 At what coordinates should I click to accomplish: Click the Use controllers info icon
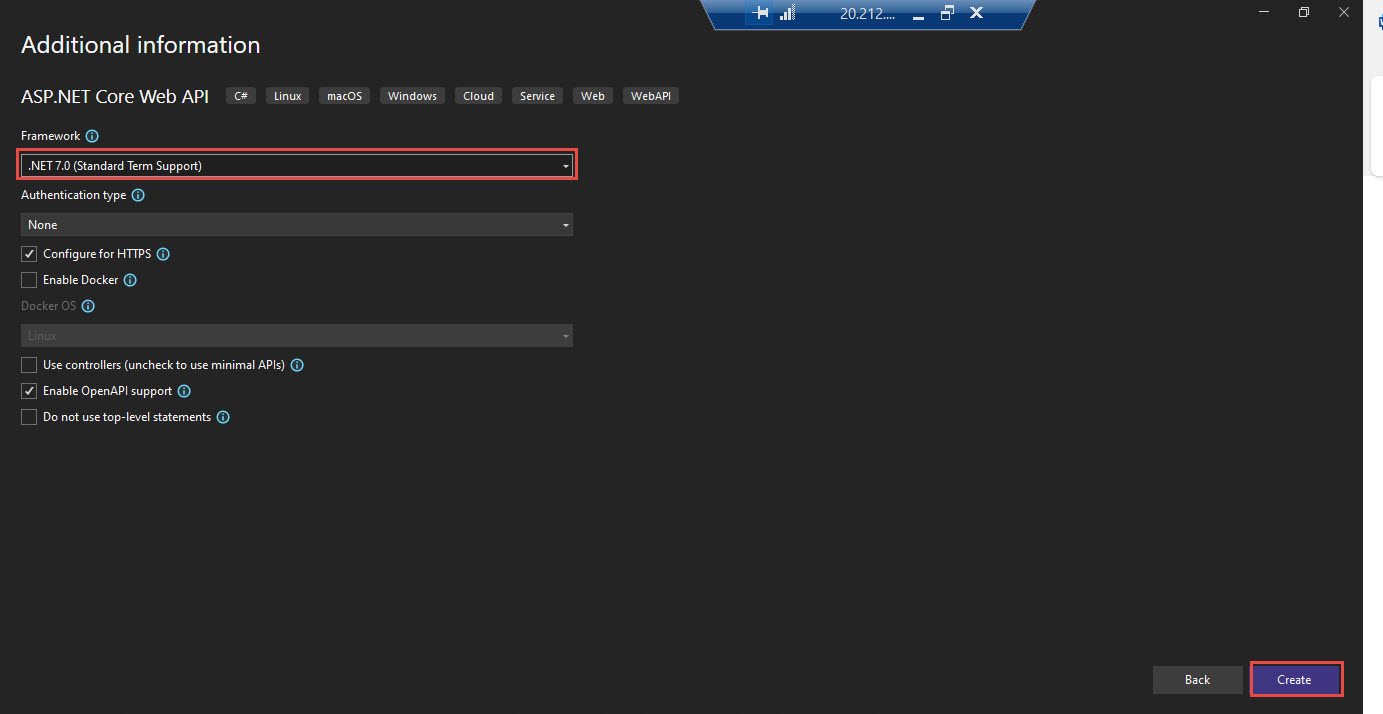click(x=296, y=365)
